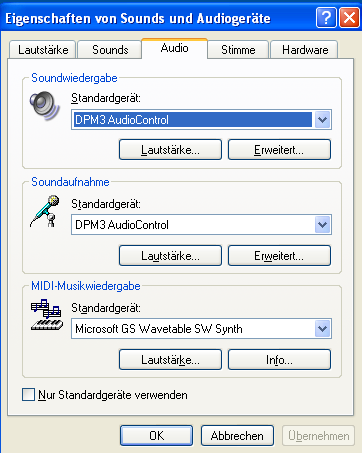Expand the MIDI-Musikwiedergabe device dropdown arrow
This screenshot has height=453, width=362.
pyautogui.click(x=322, y=329)
